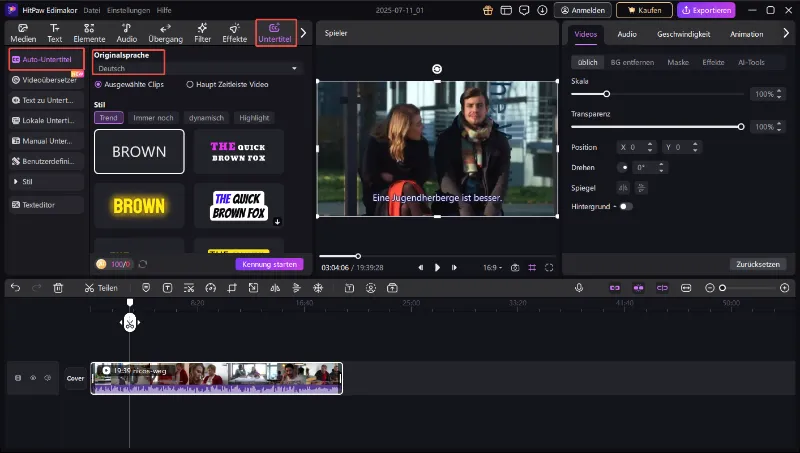Click the undo arrow in timeline toolbar
800x453 pixels.
point(15,288)
